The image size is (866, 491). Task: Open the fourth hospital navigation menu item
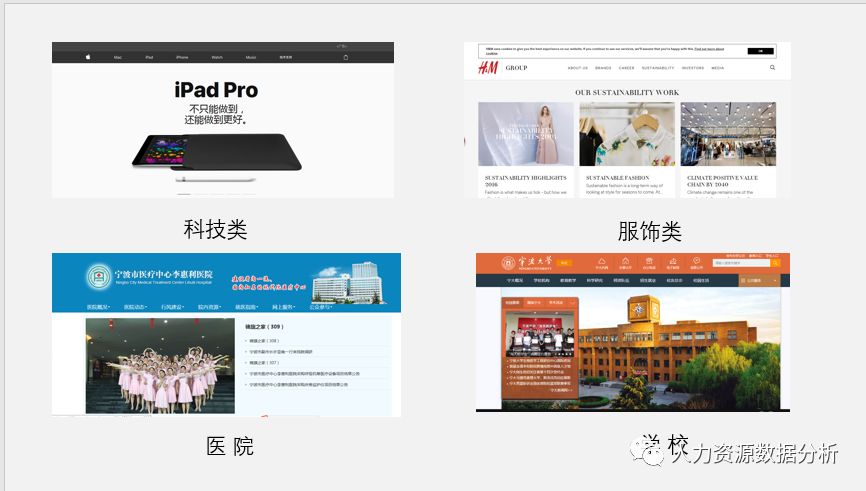pos(210,307)
